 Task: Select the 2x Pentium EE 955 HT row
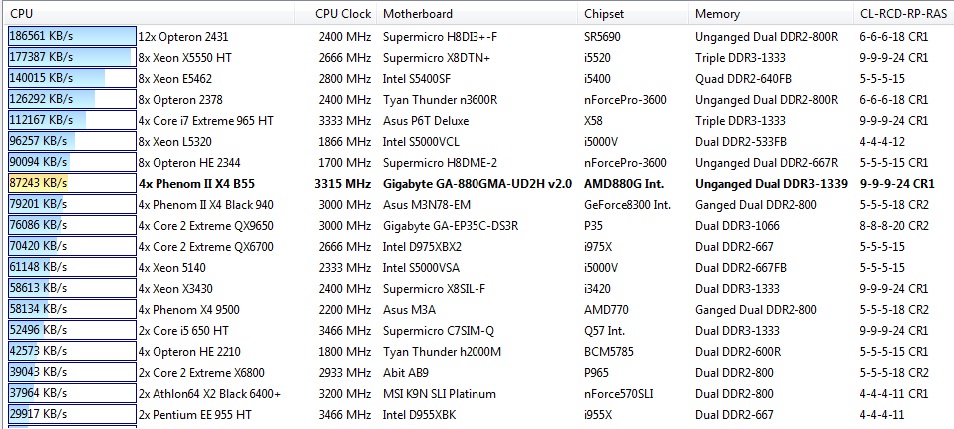195,414
